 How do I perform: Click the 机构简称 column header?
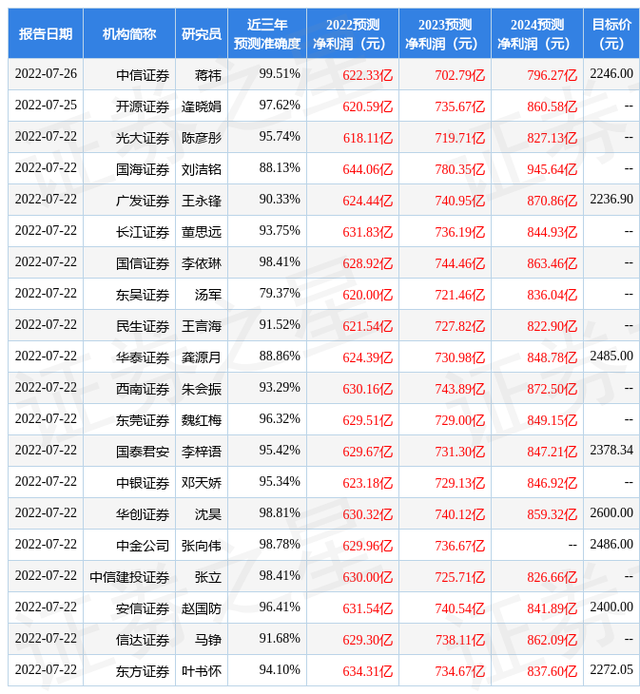tap(129, 34)
